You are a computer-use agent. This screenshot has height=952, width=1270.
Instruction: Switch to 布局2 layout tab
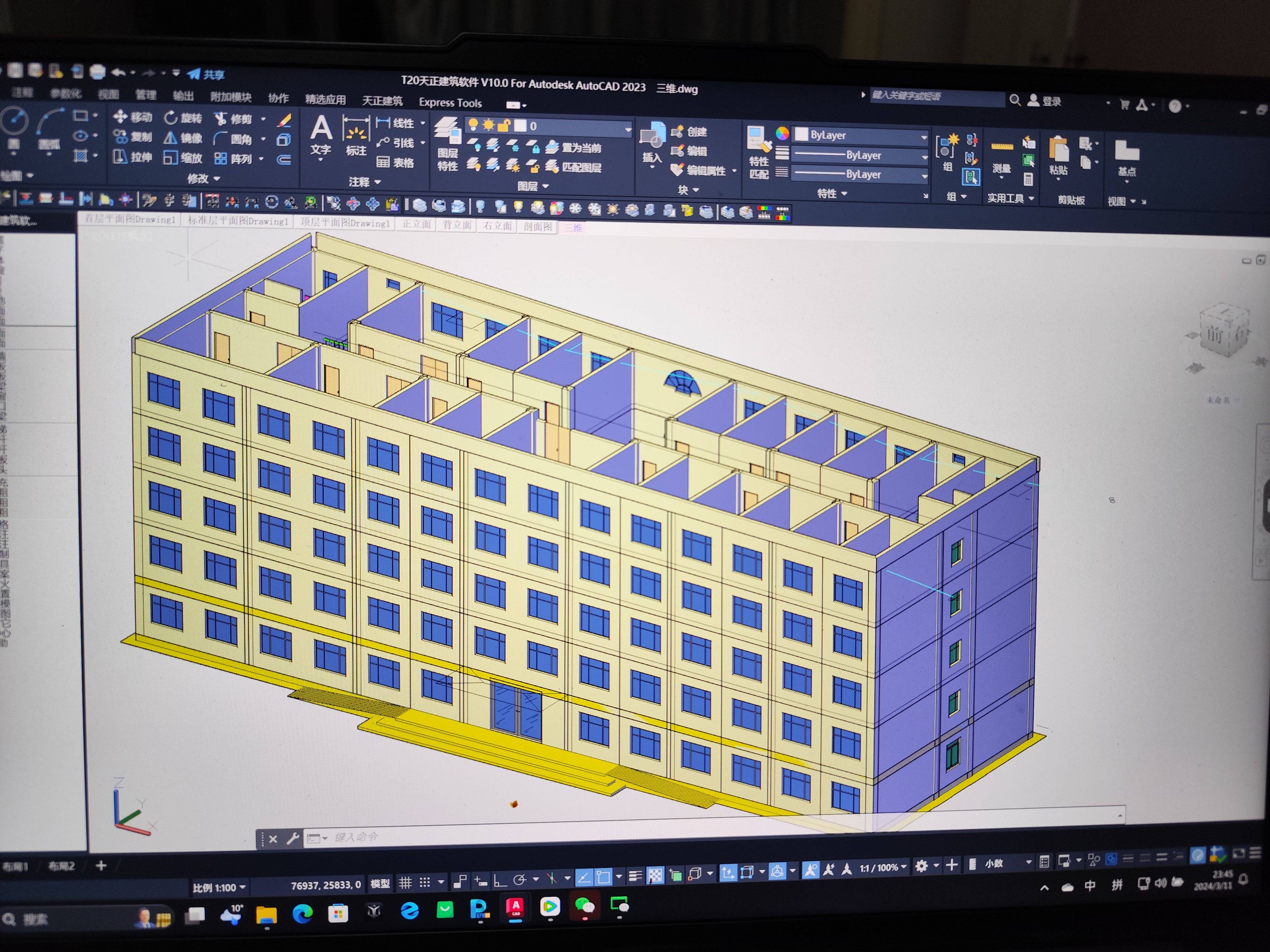62,866
